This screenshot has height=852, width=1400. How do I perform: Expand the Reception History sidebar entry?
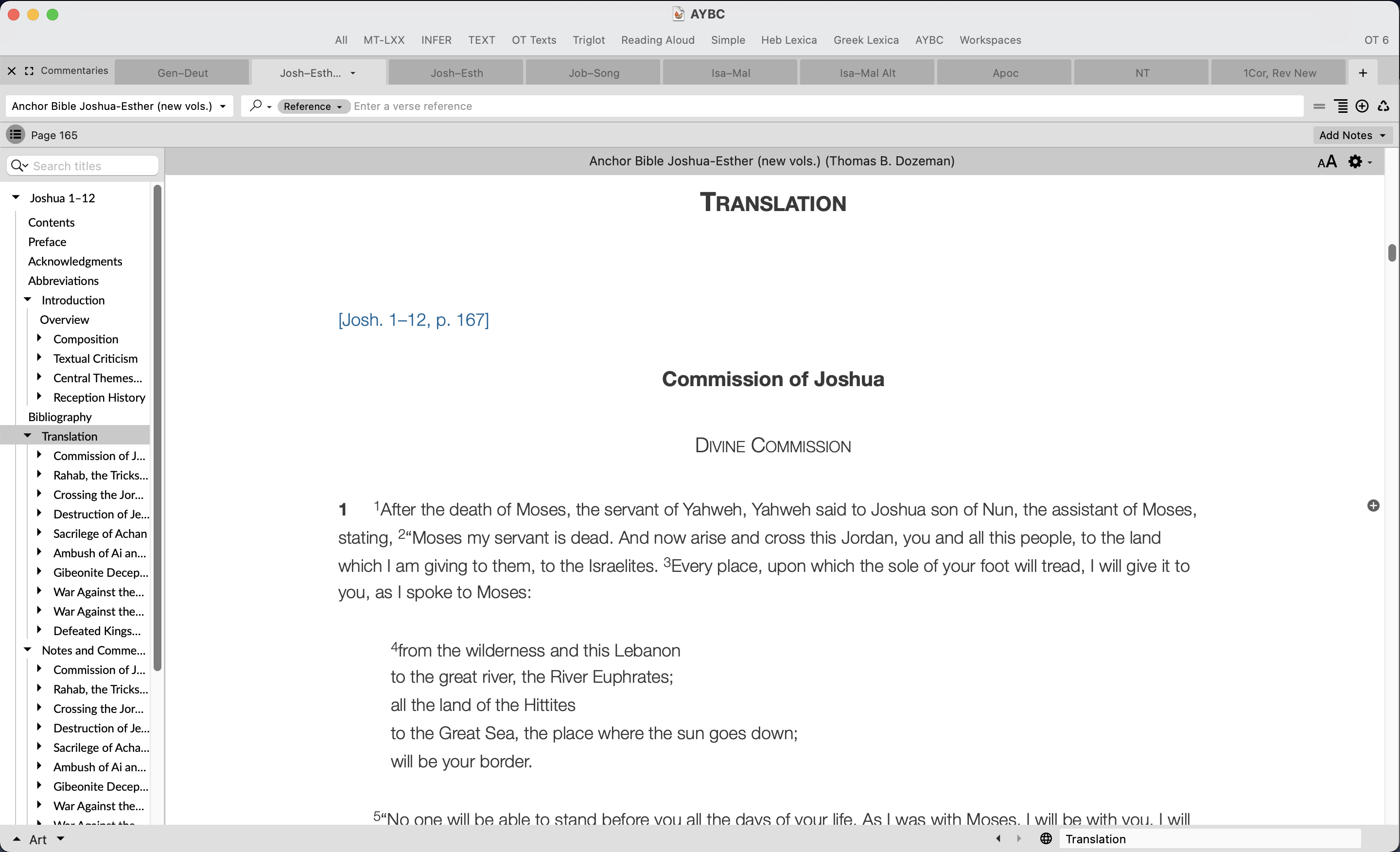[x=39, y=397]
